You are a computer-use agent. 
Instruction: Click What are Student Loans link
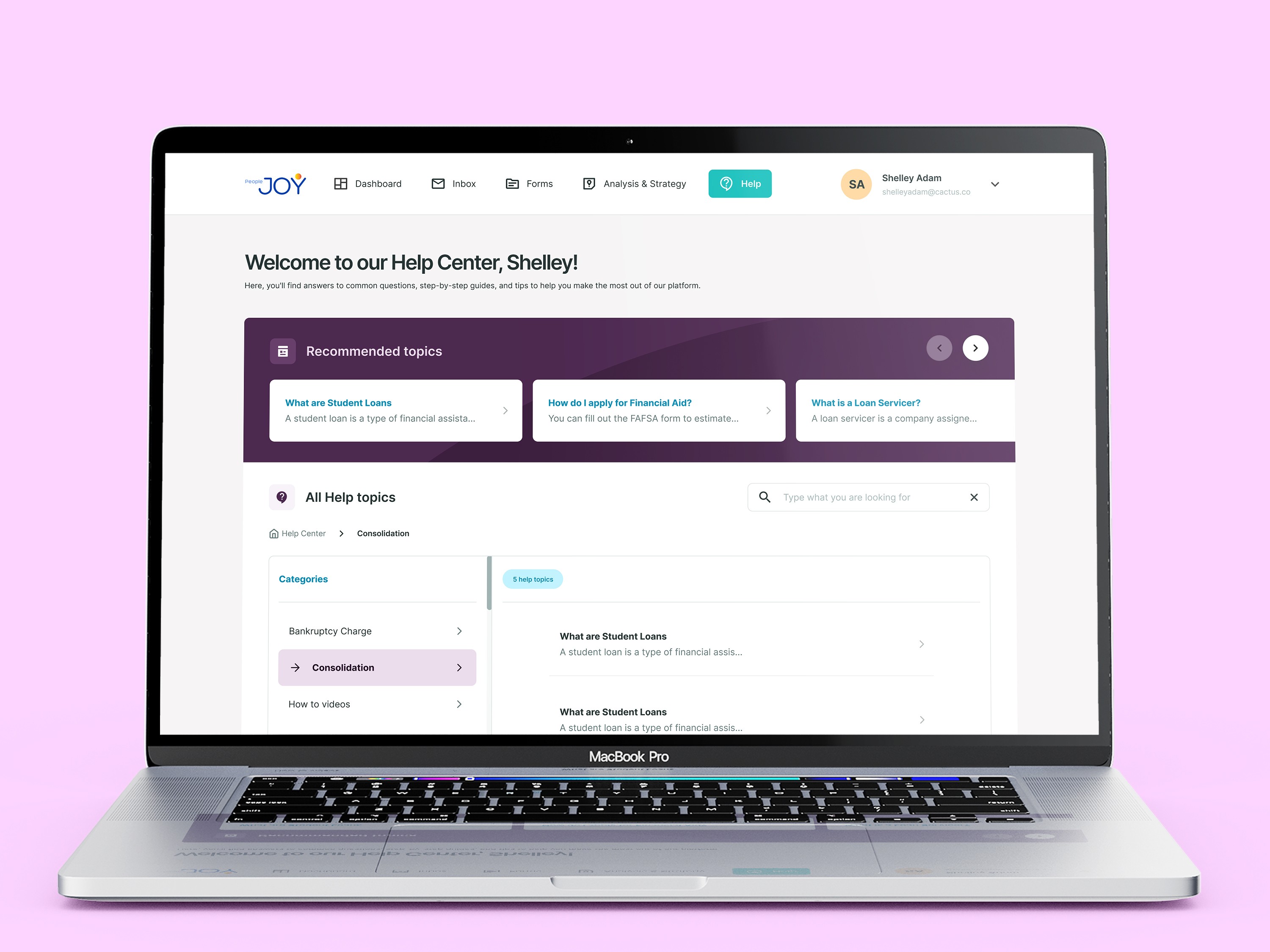[338, 401]
